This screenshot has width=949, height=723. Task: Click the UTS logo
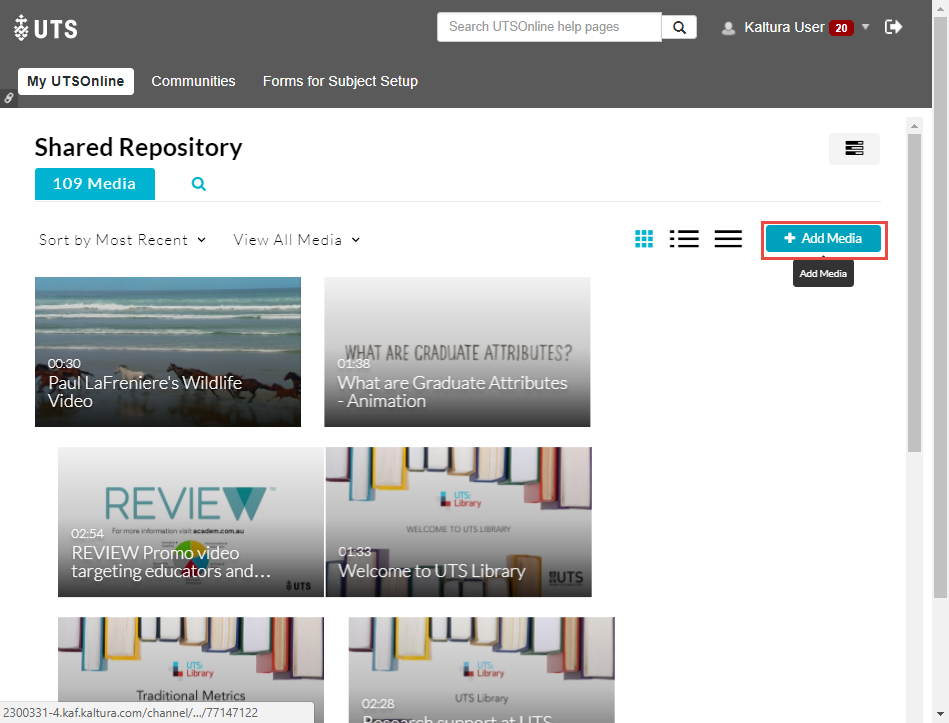point(46,28)
